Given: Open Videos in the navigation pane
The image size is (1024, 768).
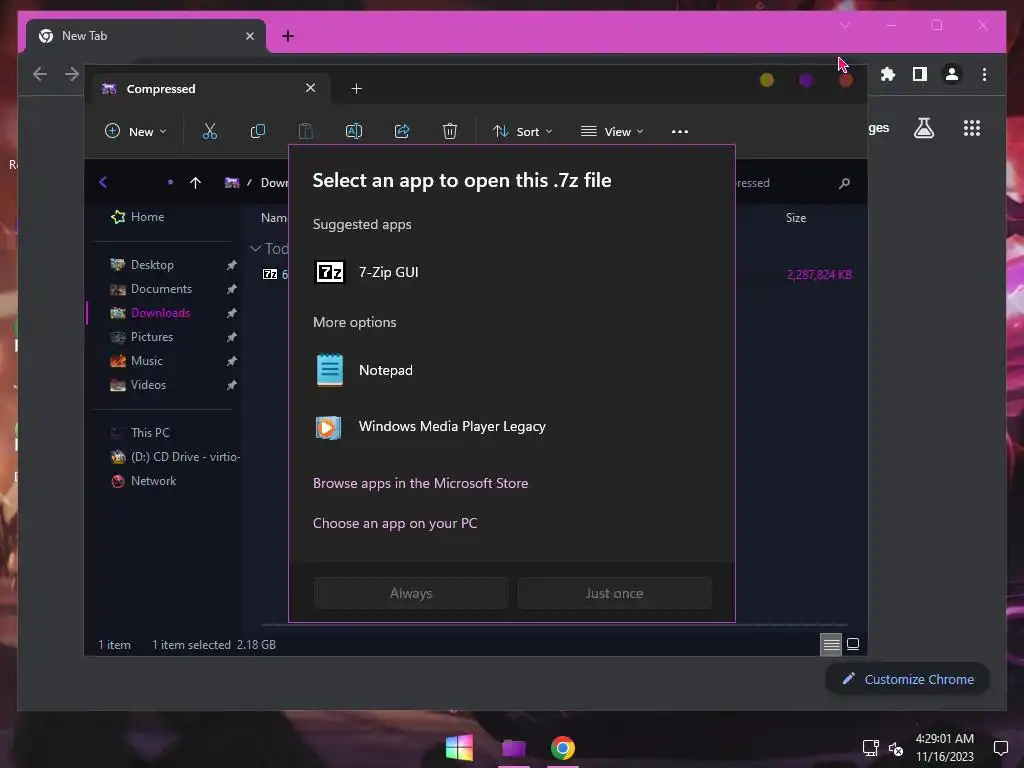Looking at the screenshot, I should click(x=138, y=385).
